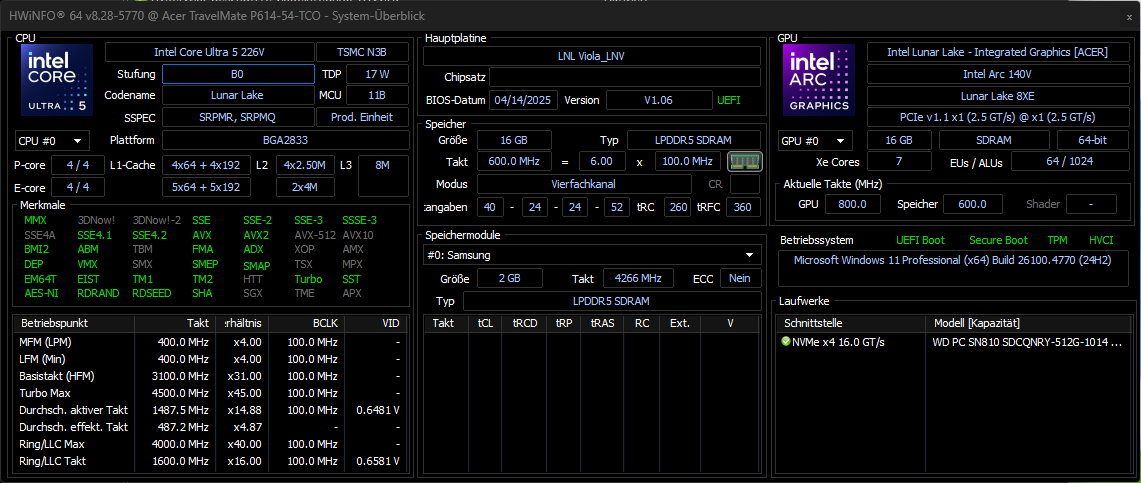Click the tRAS column header
The height and width of the screenshot is (483, 1141).
click(602, 323)
